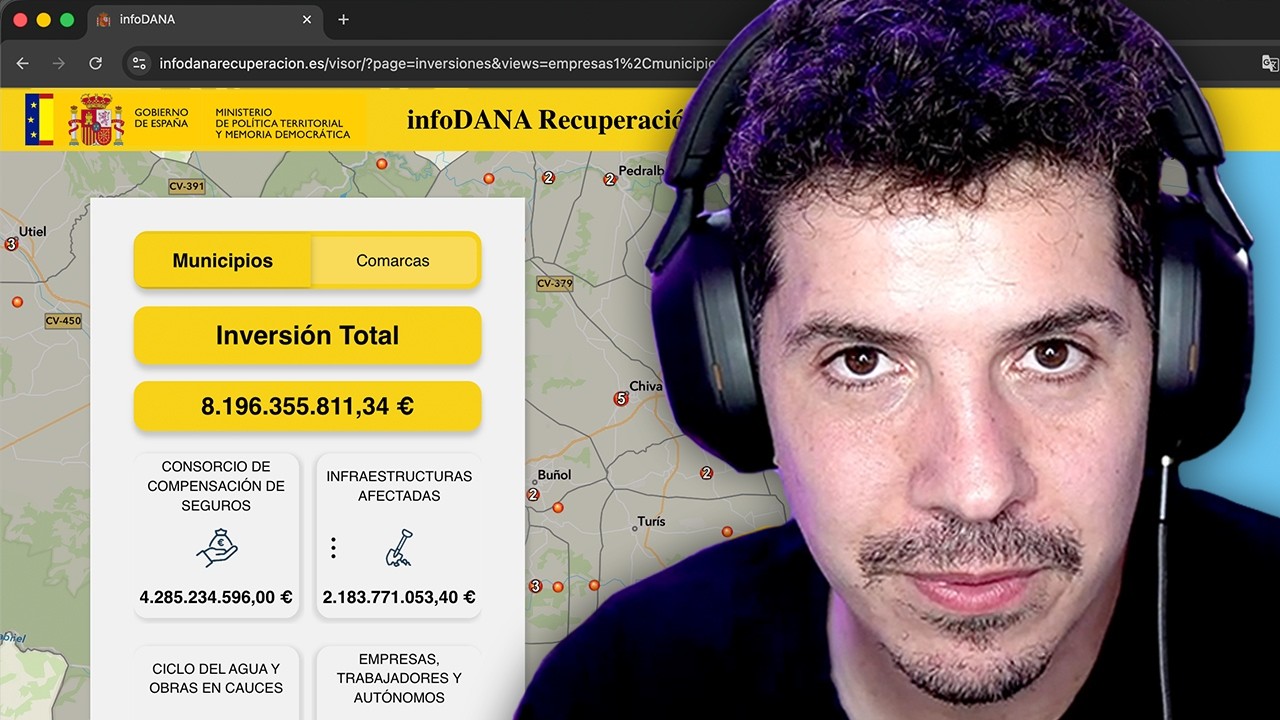Open Empresas, Trabajadores y Autónomos card
The image size is (1280, 720).
tap(399, 683)
